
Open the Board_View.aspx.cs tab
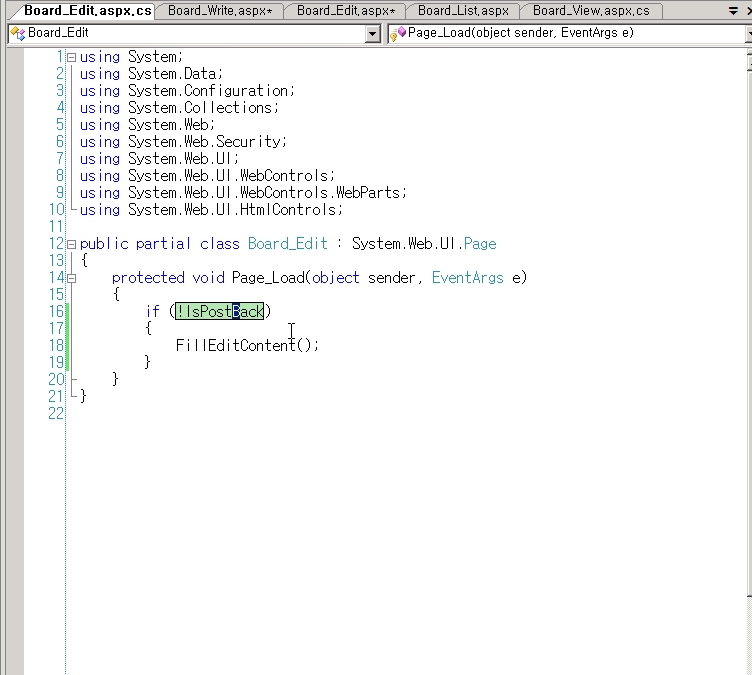591,11
